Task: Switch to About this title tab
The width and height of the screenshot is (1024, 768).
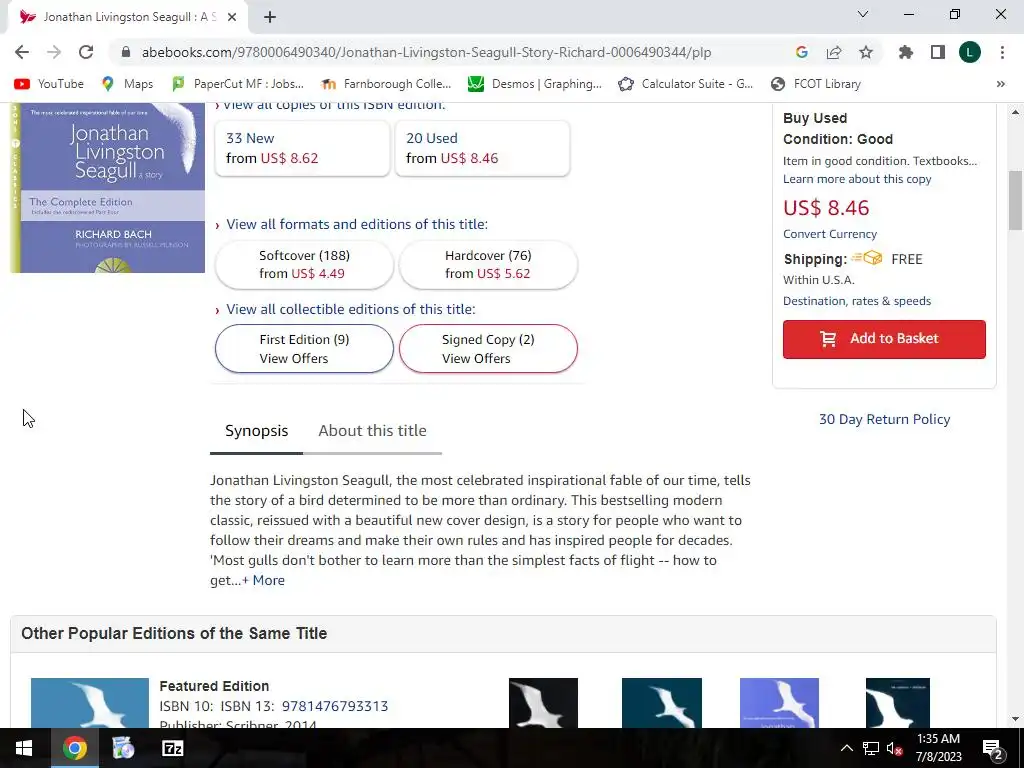Action: point(372,431)
